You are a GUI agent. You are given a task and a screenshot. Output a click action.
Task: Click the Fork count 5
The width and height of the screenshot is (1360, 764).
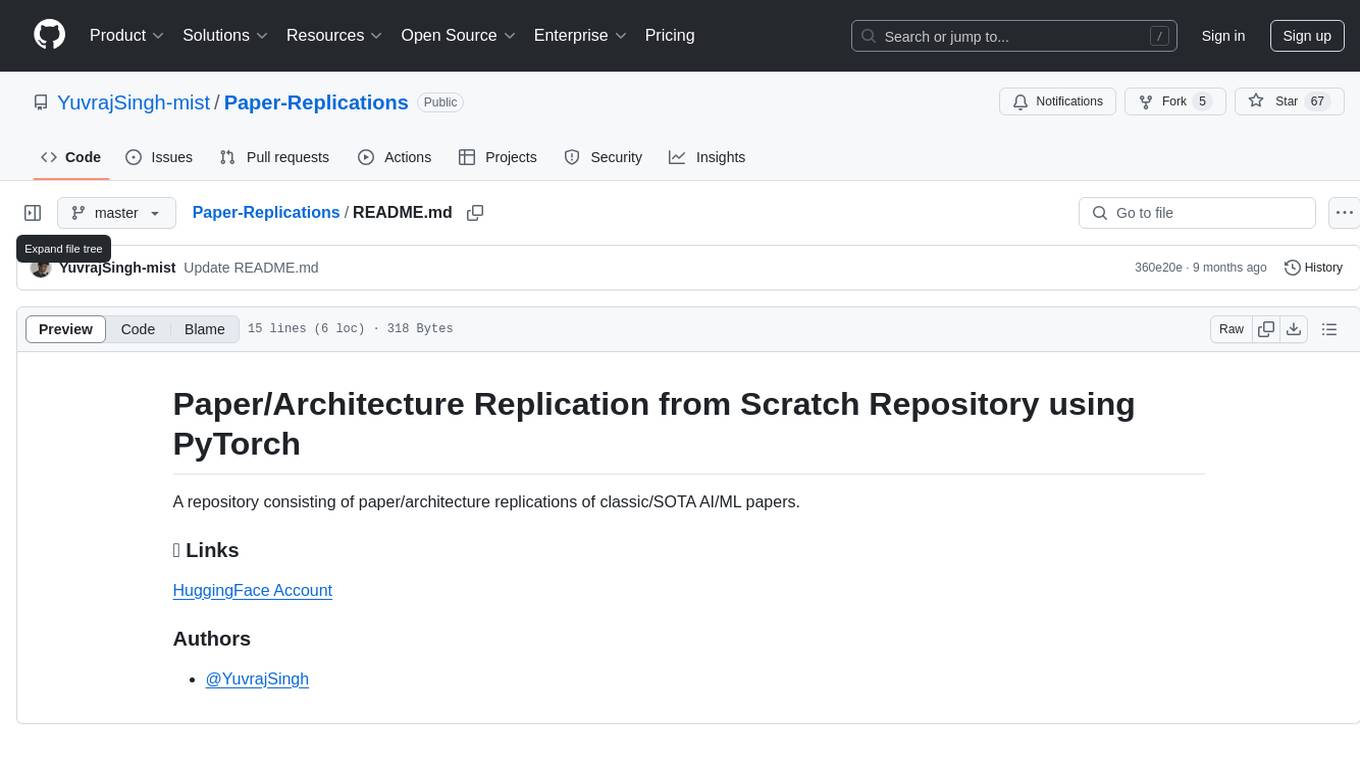1202,102
